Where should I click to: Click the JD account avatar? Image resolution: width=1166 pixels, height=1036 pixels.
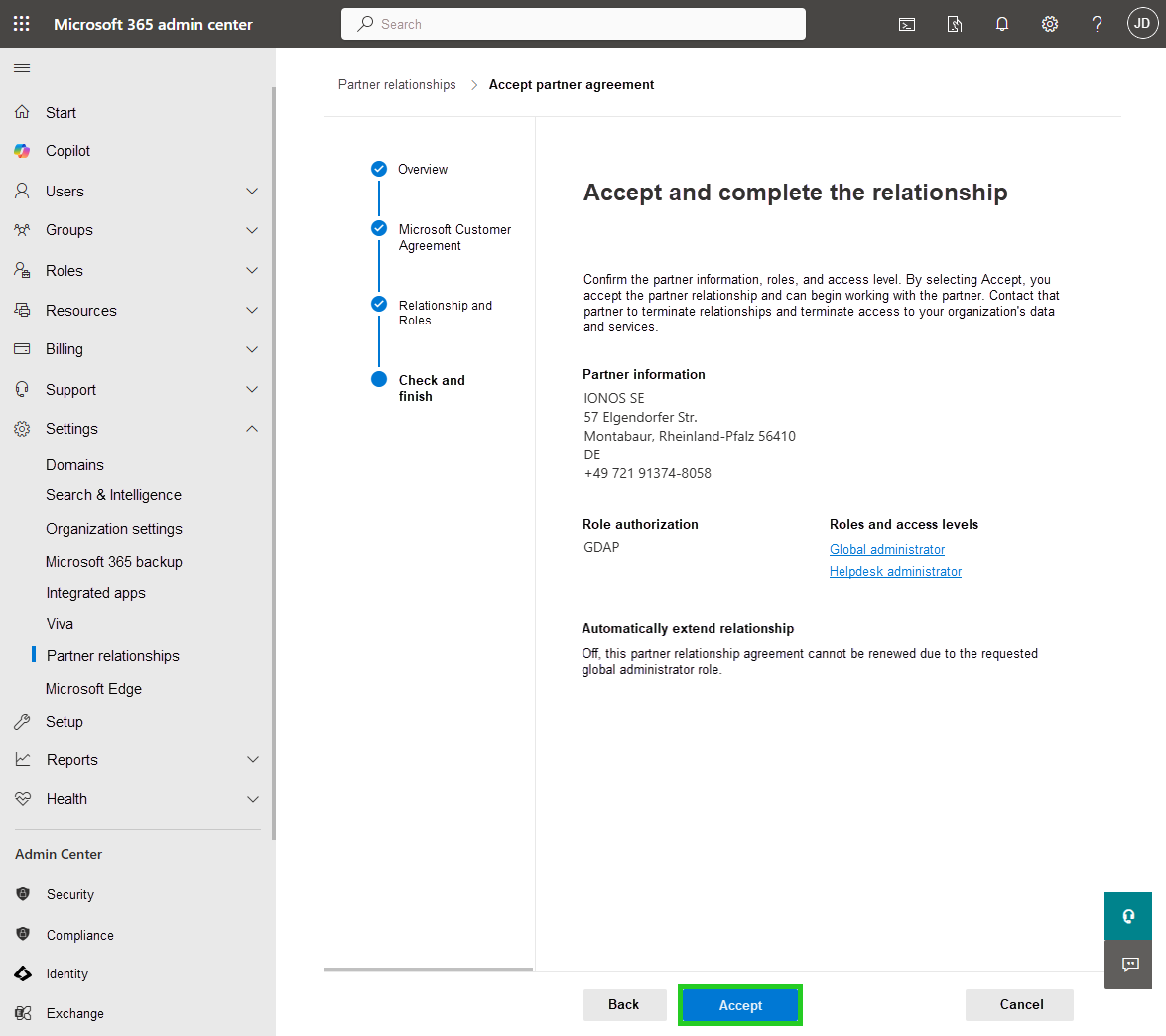(x=1142, y=23)
